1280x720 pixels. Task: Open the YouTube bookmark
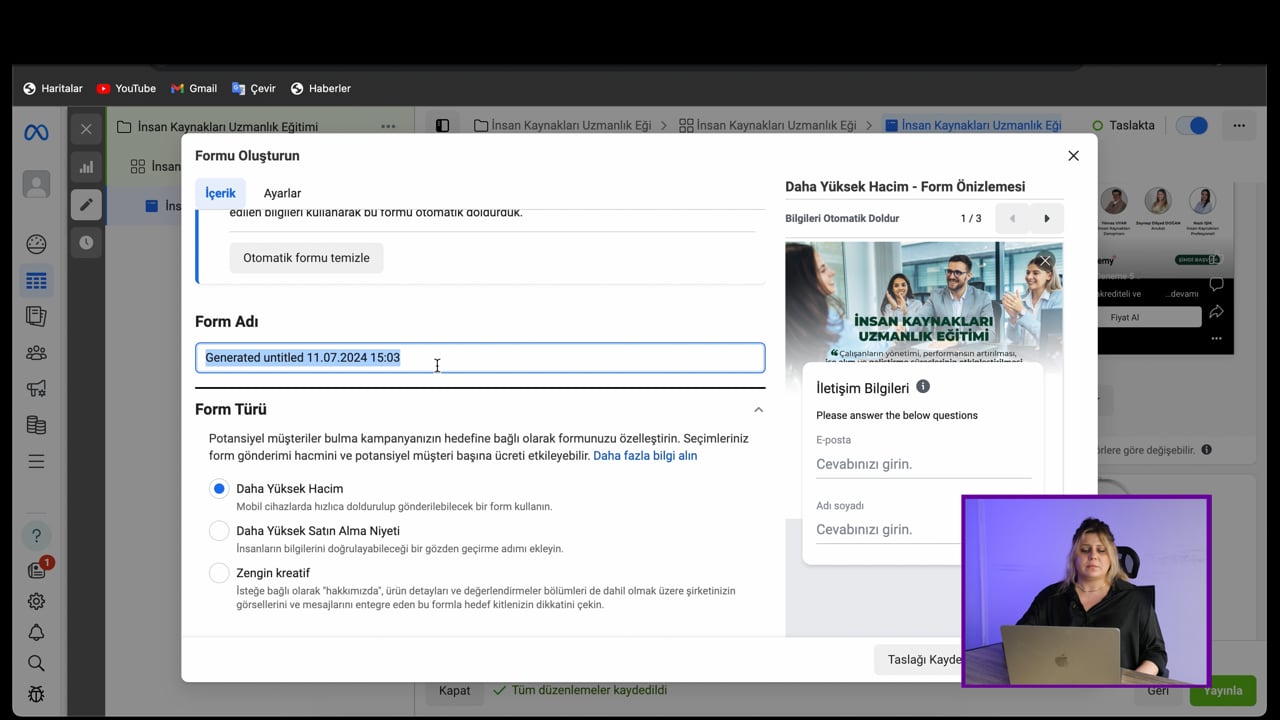[126, 89]
